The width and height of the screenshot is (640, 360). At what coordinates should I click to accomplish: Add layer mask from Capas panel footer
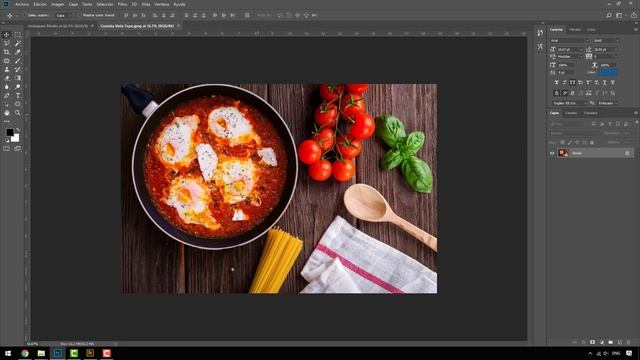point(593,342)
